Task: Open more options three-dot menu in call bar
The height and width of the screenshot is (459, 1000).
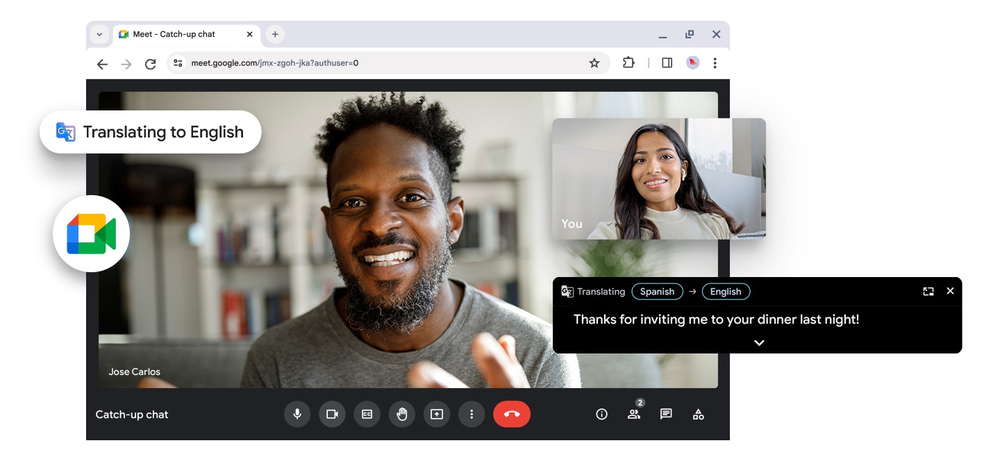Action: pyautogui.click(x=471, y=414)
